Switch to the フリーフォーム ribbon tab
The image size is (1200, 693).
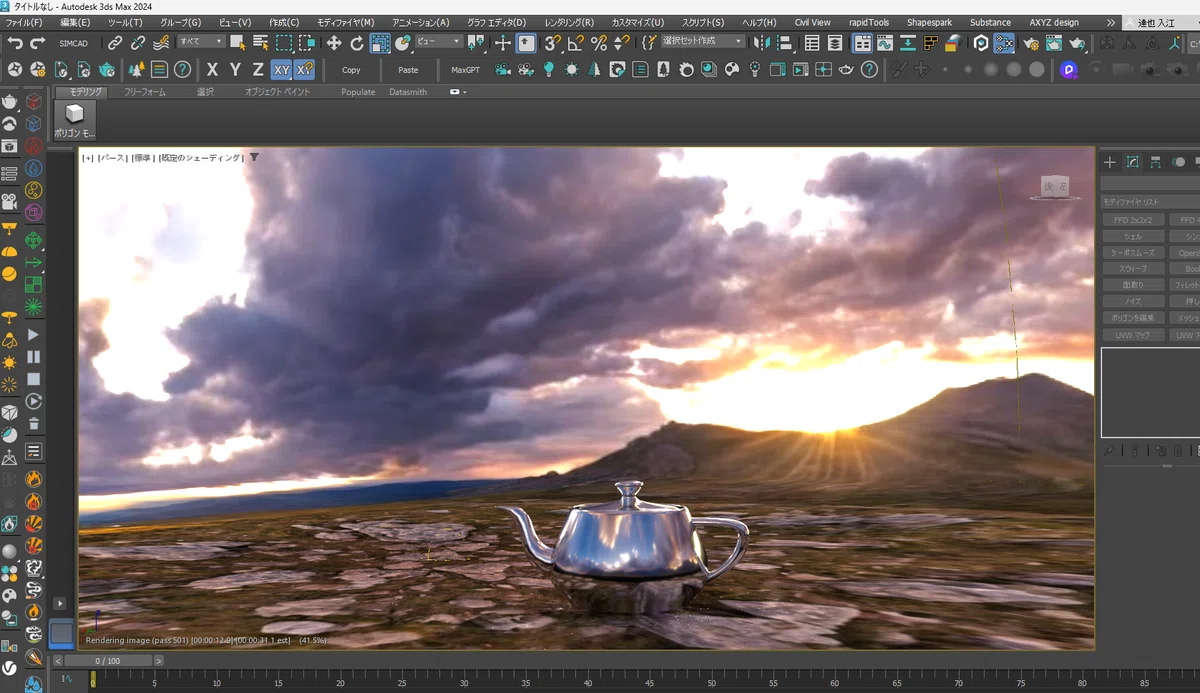click(x=145, y=92)
